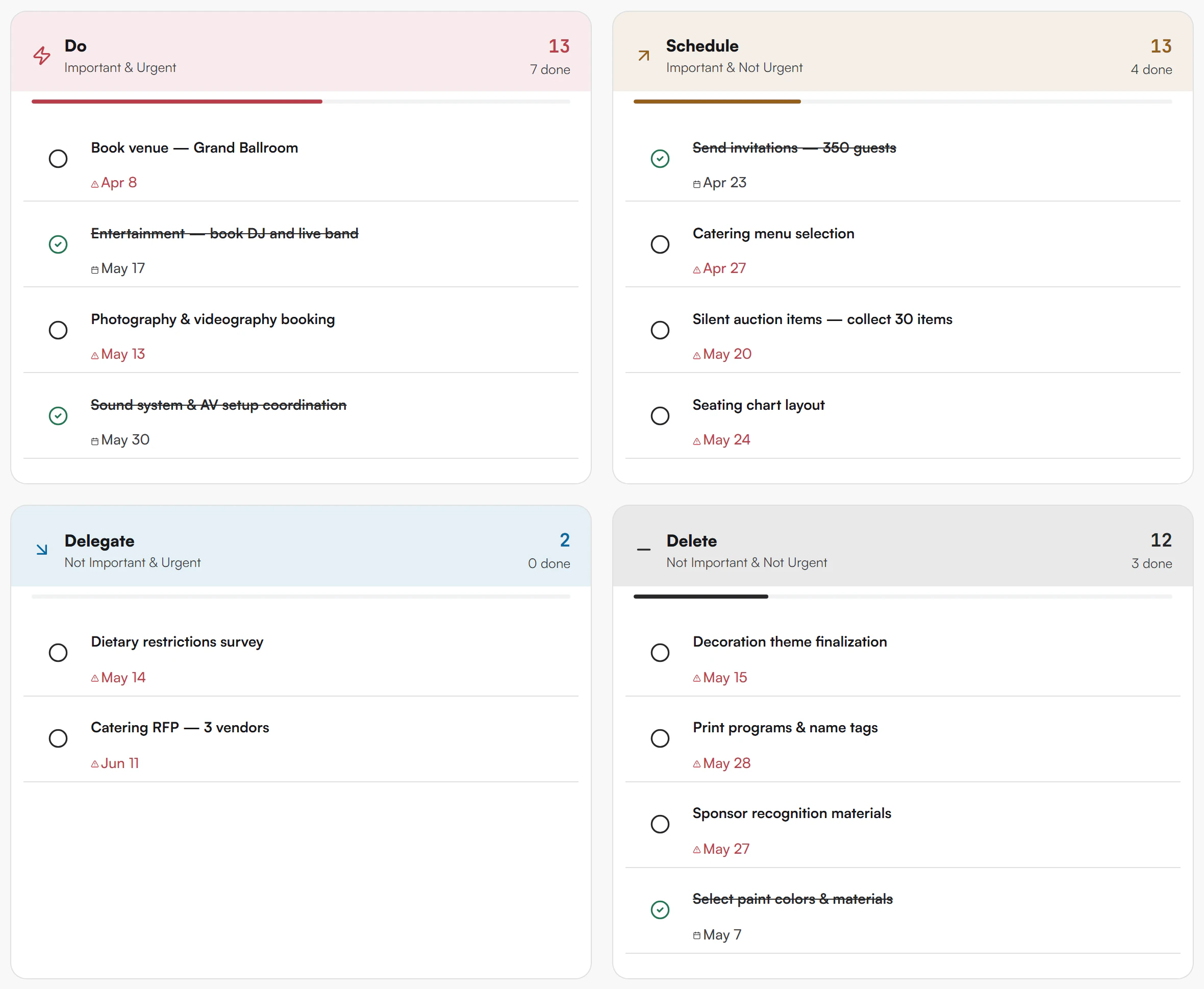The image size is (1204, 989).
Task: Mark Photography & videography booking complete
Action: click(x=58, y=330)
